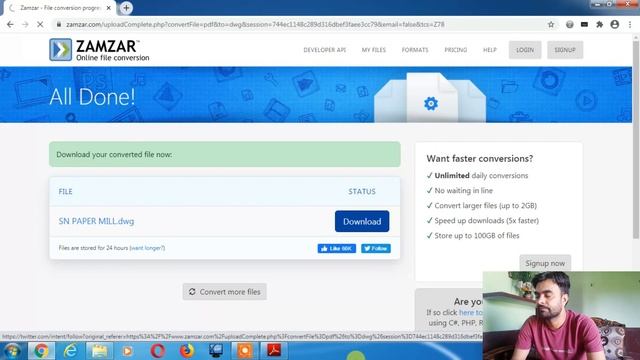Click the want longer link
Screen dimensions: 640x360
click(x=147, y=248)
